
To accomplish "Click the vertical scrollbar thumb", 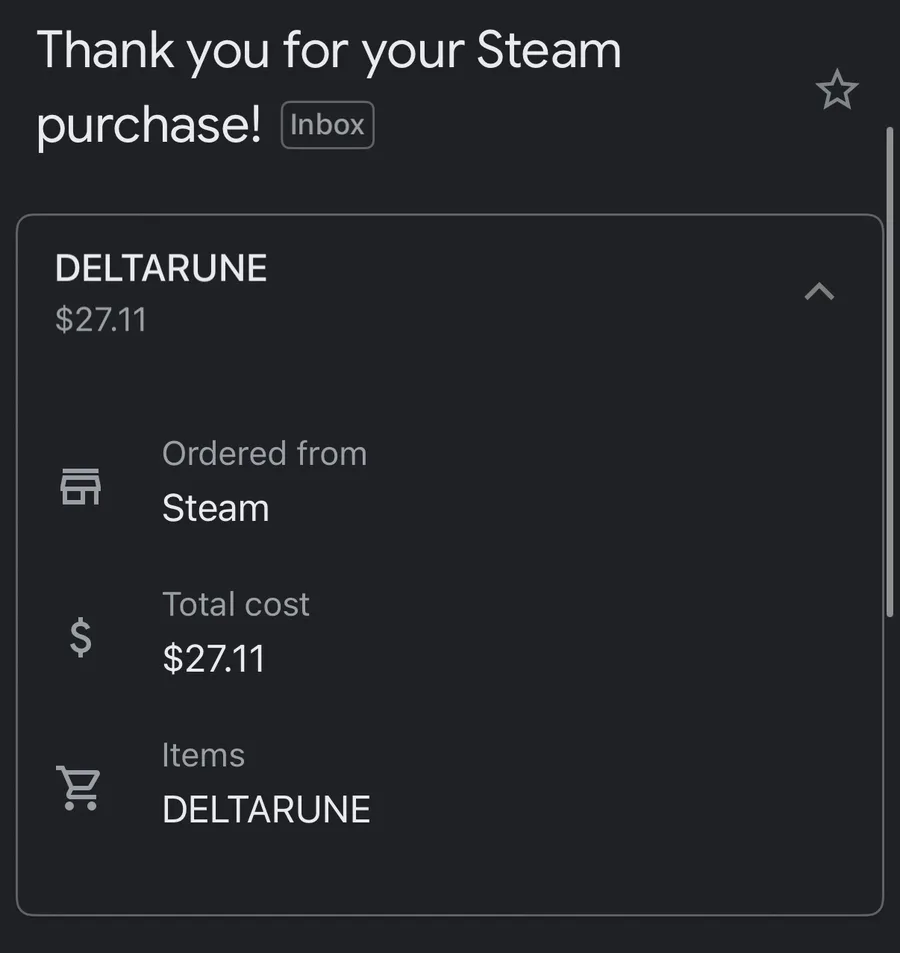I will pos(889,370).
